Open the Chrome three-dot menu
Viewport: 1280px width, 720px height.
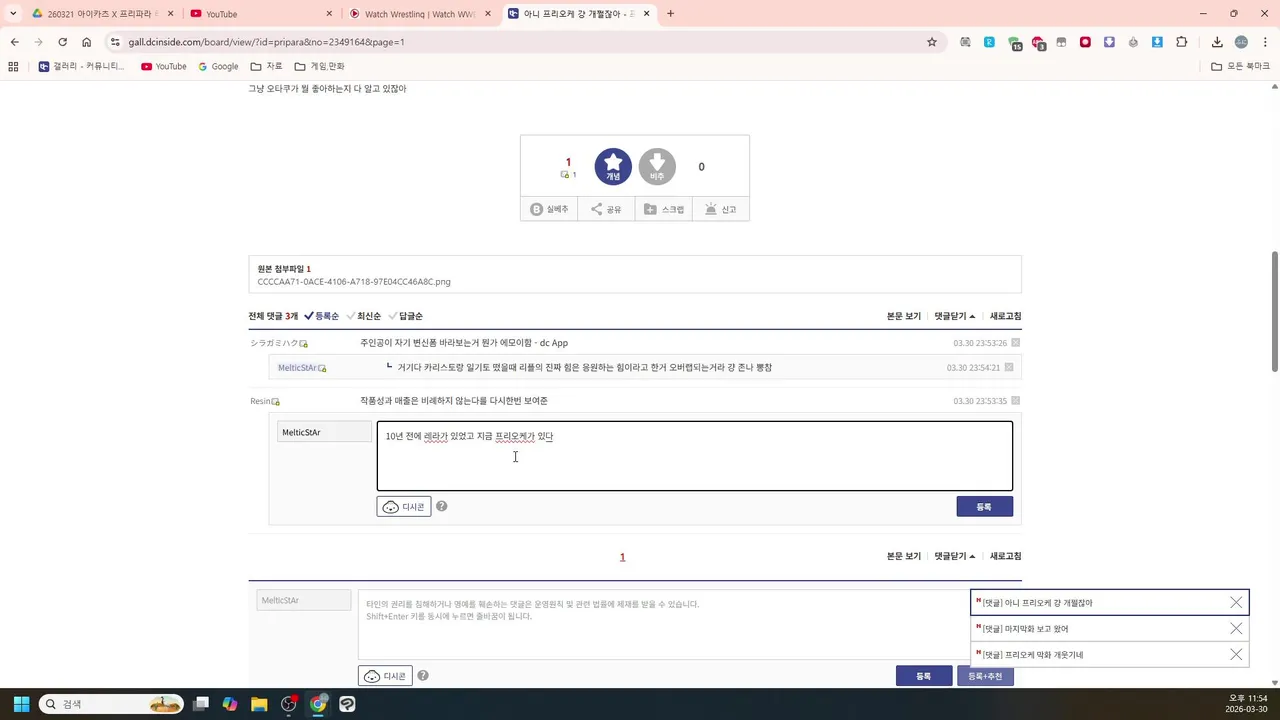1264,42
